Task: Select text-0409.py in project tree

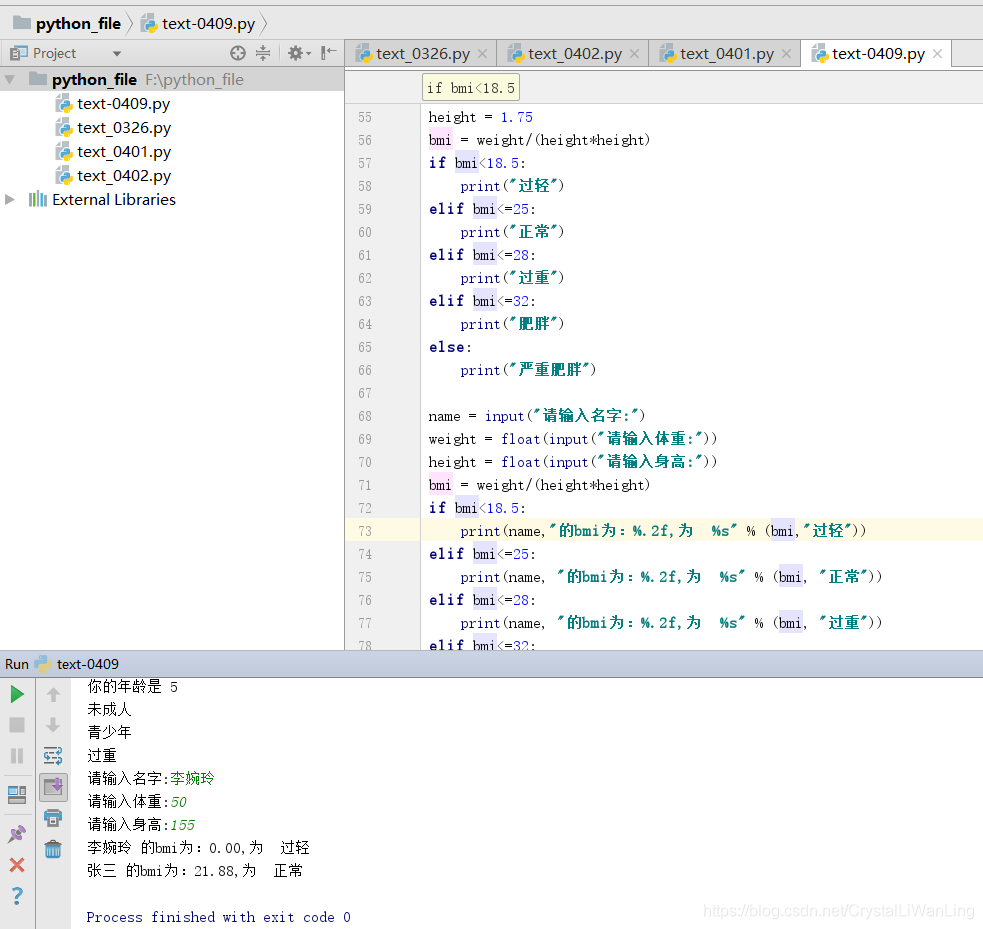Action: coord(124,103)
